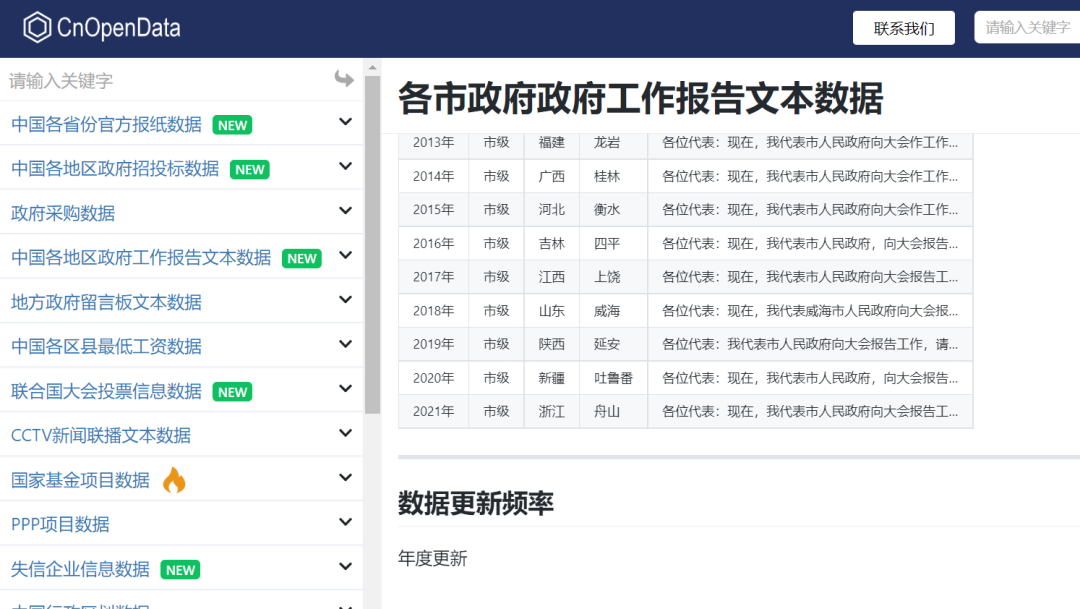Viewport: 1080px width, 609px height.
Task: Expand 中国各地区政府工作报告文本数据 chevron
Action: pos(346,255)
